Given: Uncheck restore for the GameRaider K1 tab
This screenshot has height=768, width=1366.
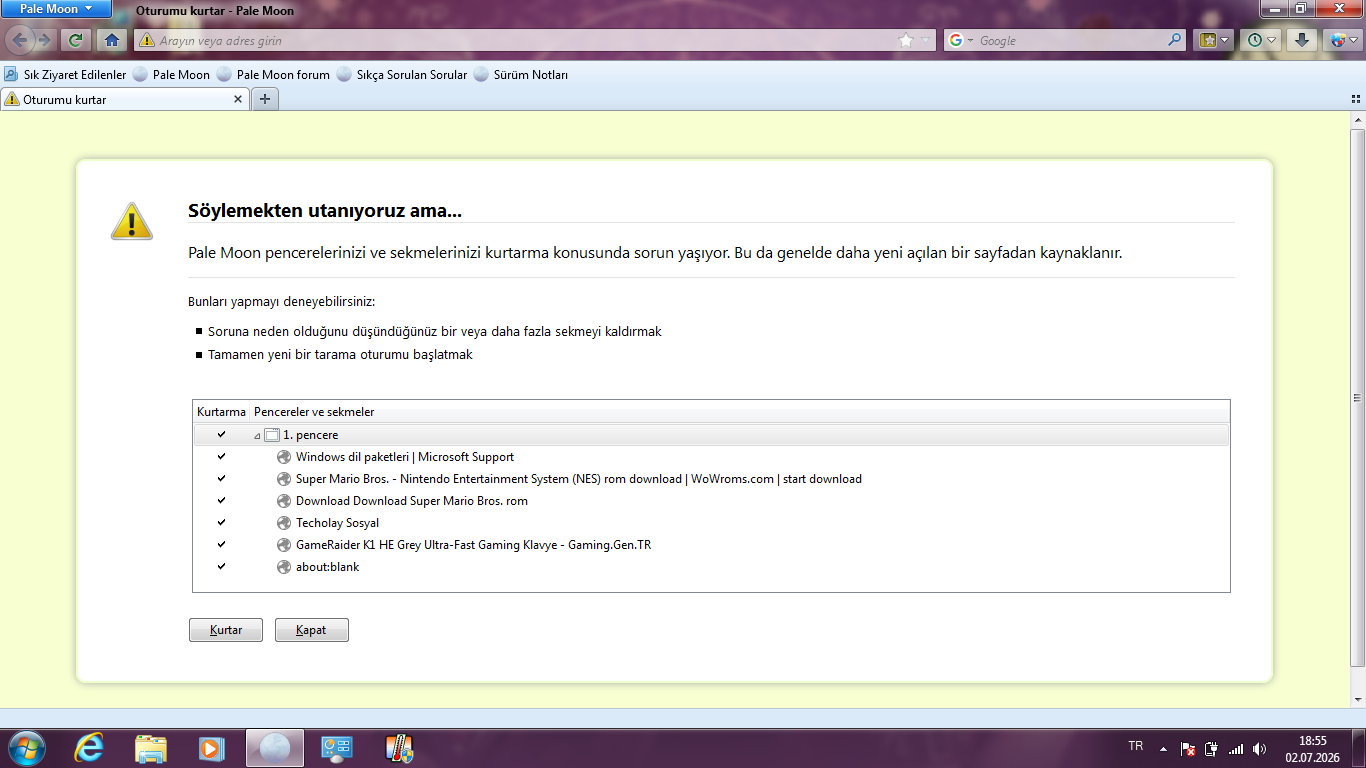Looking at the screenshot, I should (x=221, y=545).
